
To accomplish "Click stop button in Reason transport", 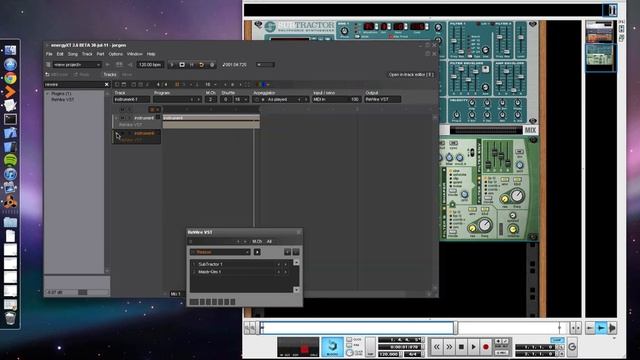I will coord(461,347).
